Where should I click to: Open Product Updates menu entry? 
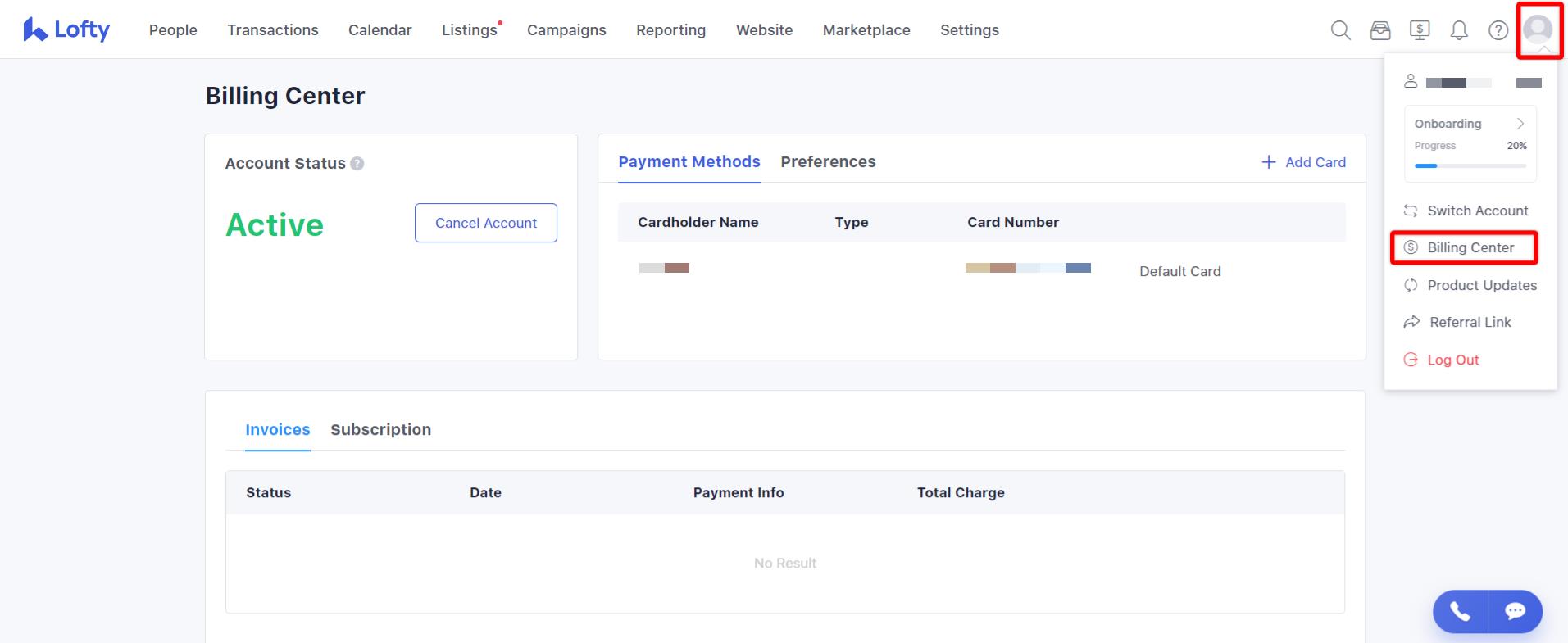tap(1481, 285)
